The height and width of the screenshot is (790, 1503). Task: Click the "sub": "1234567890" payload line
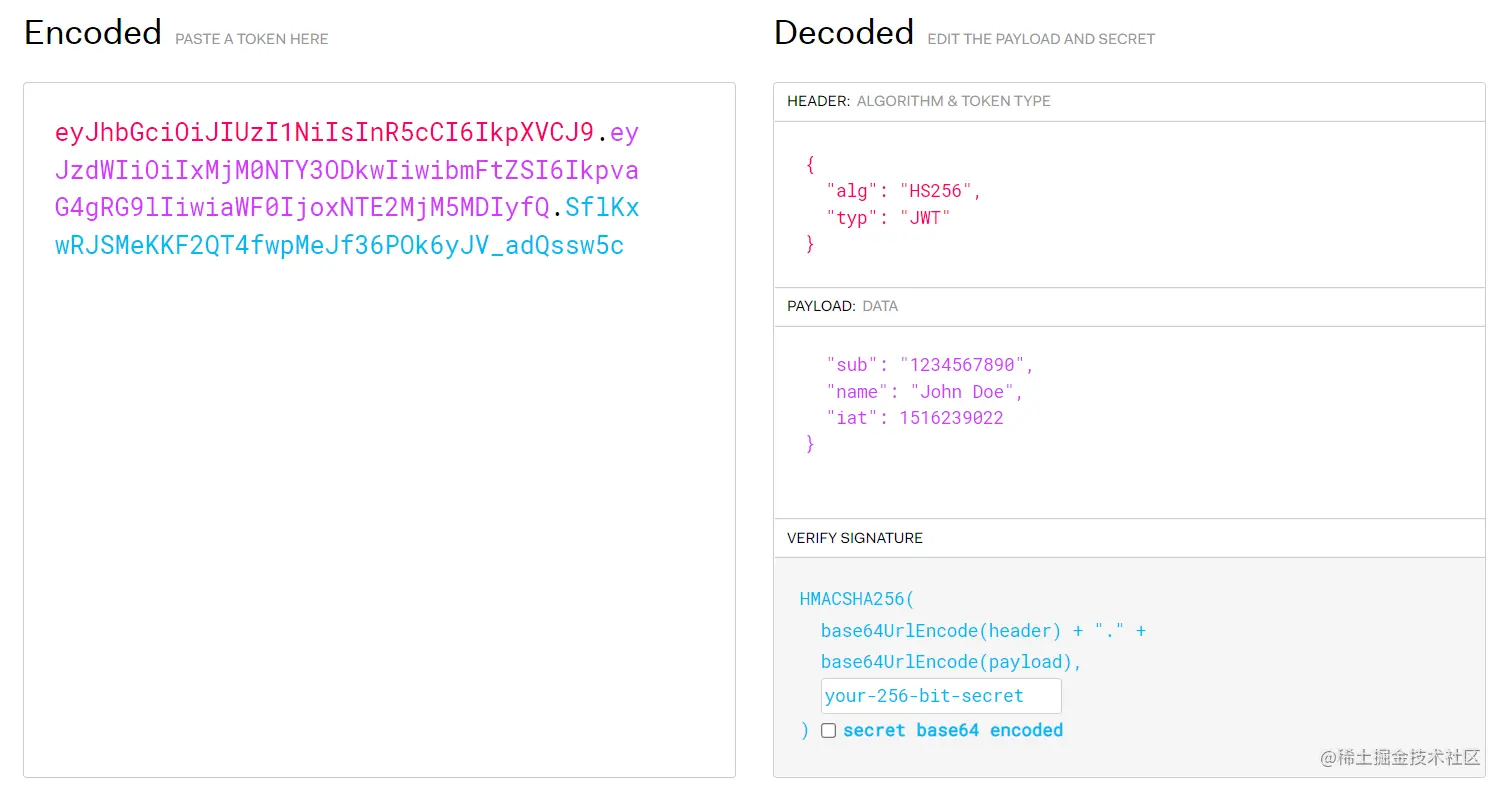point(929,365)
